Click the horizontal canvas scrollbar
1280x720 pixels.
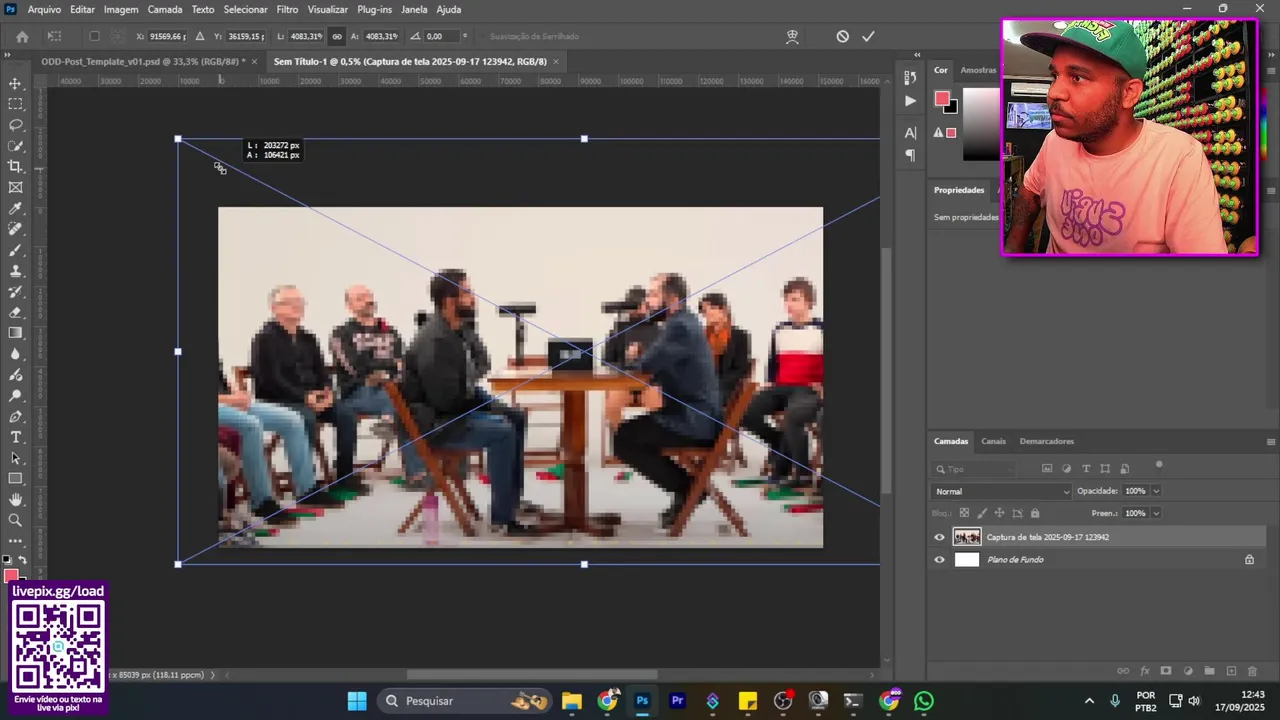532,675
